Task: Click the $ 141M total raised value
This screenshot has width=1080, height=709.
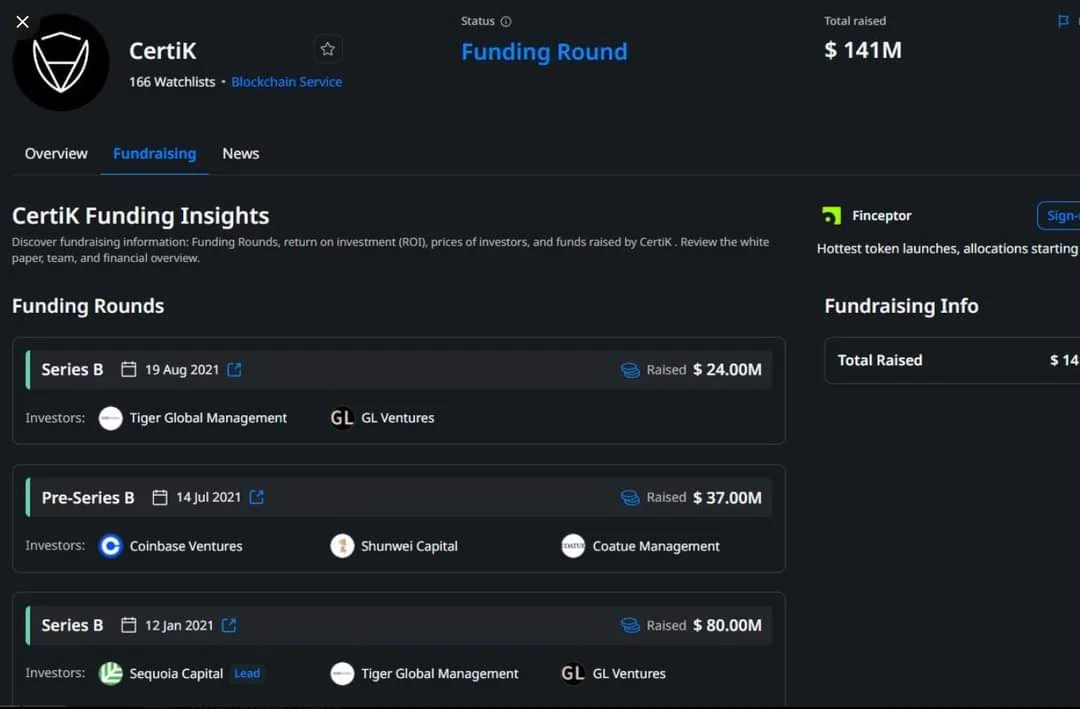Action: 863,50
